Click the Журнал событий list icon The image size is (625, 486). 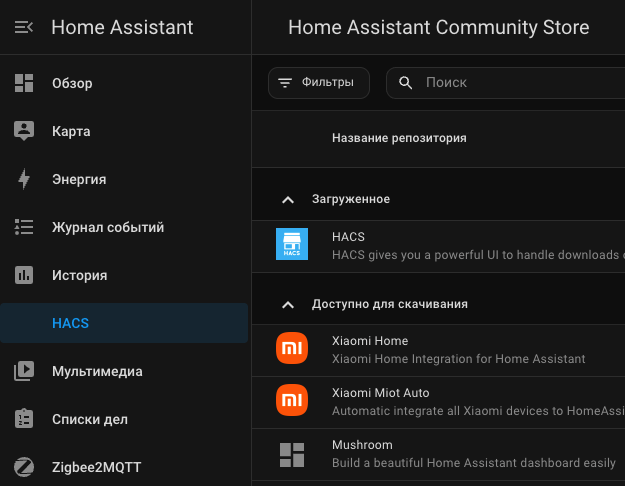point(24,227)
